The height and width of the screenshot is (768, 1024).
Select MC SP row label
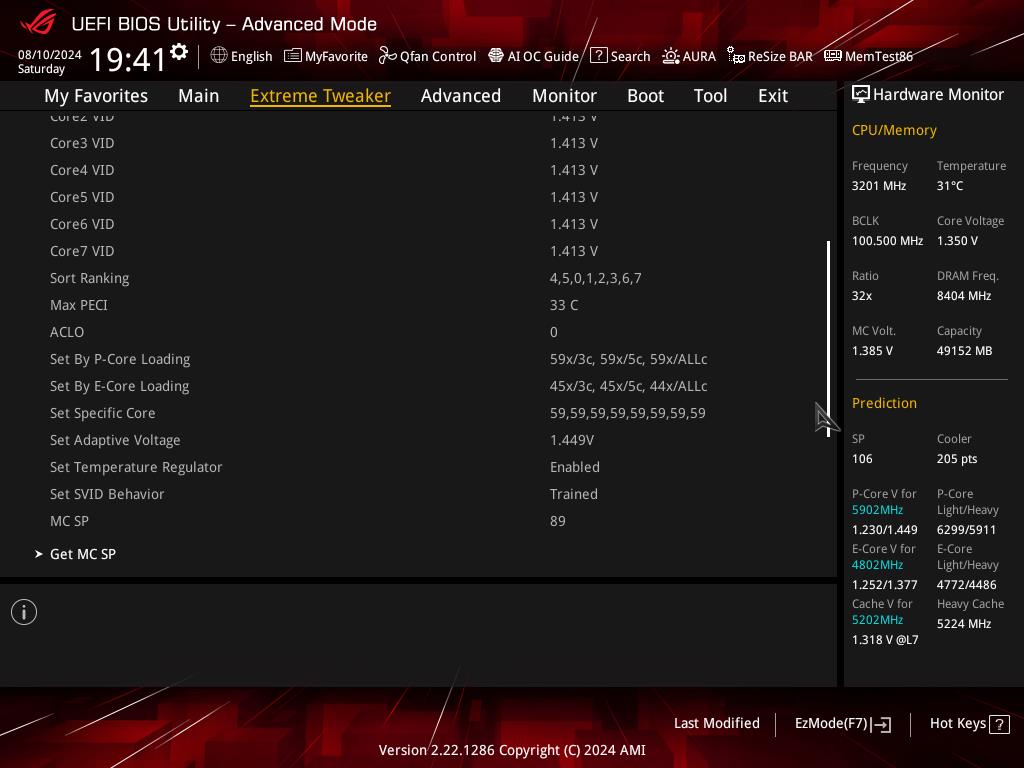tap(69, 521)
